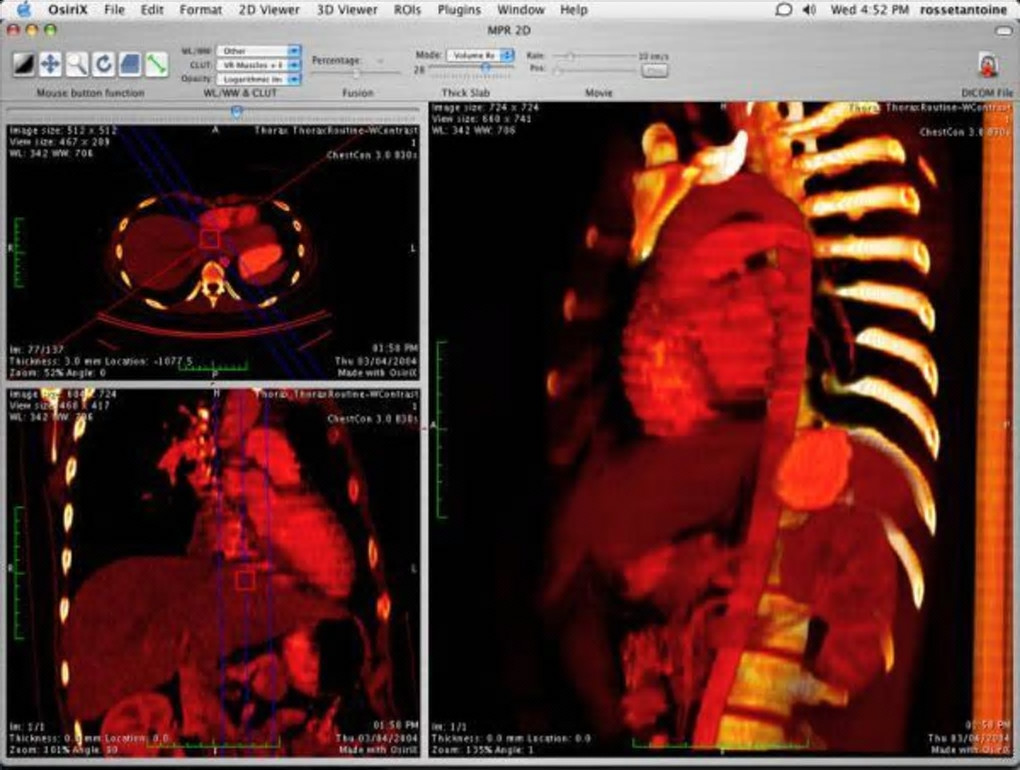This screenshot has height=770, width=1020.
Task: Open the 3D Viewer menu
Action: pyautogui.click(x=347, y=10)
